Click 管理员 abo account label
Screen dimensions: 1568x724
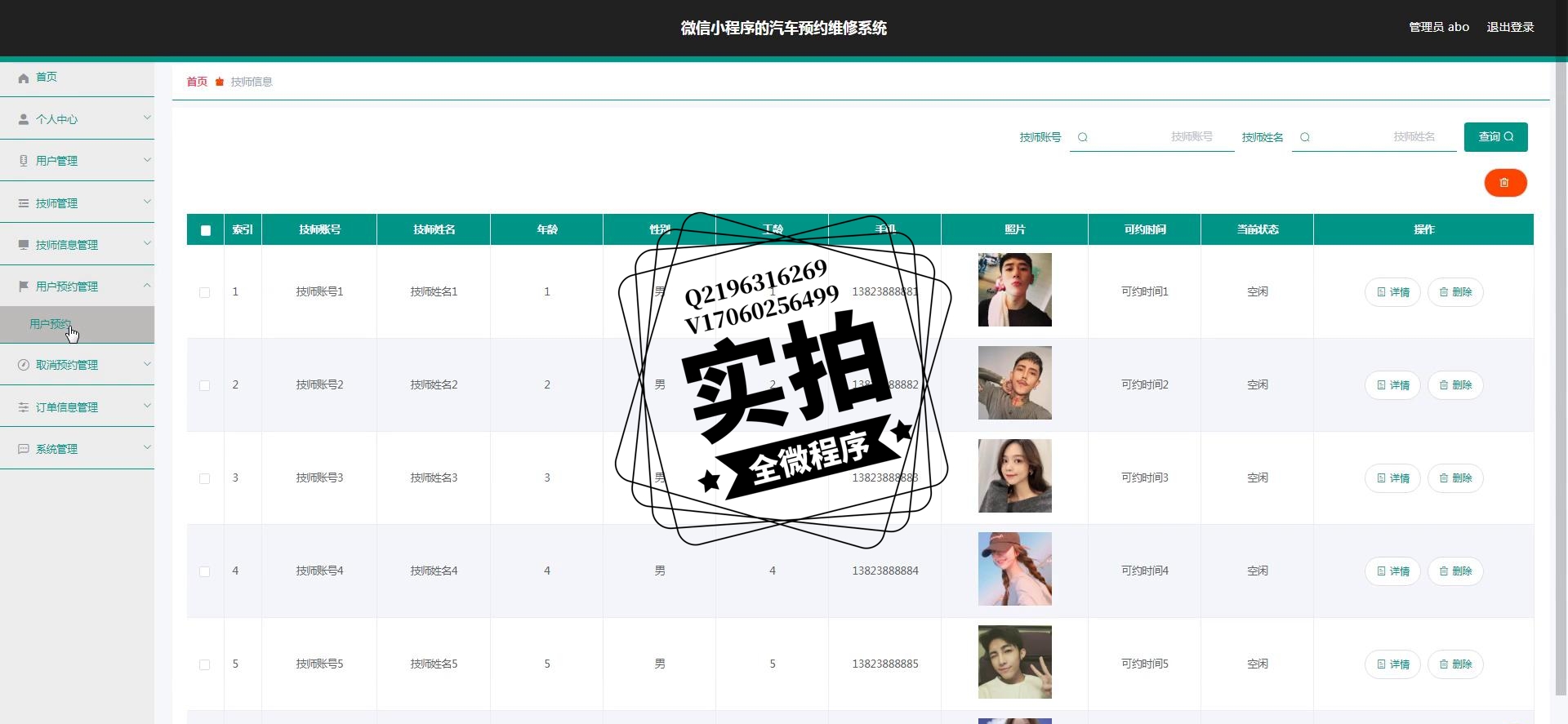coord(1439,27)
